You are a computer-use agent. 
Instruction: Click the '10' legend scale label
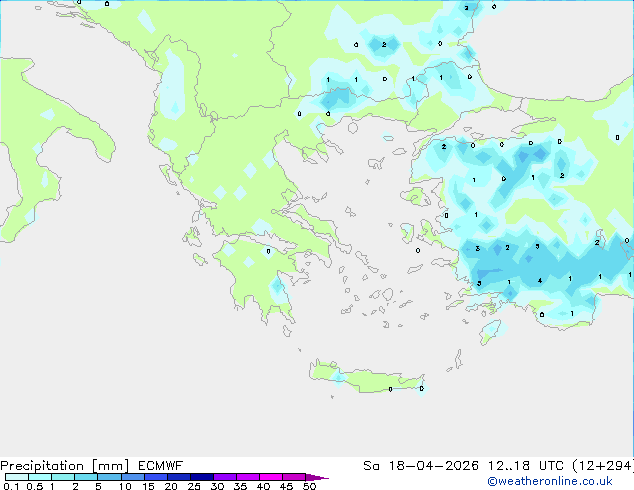125,486
